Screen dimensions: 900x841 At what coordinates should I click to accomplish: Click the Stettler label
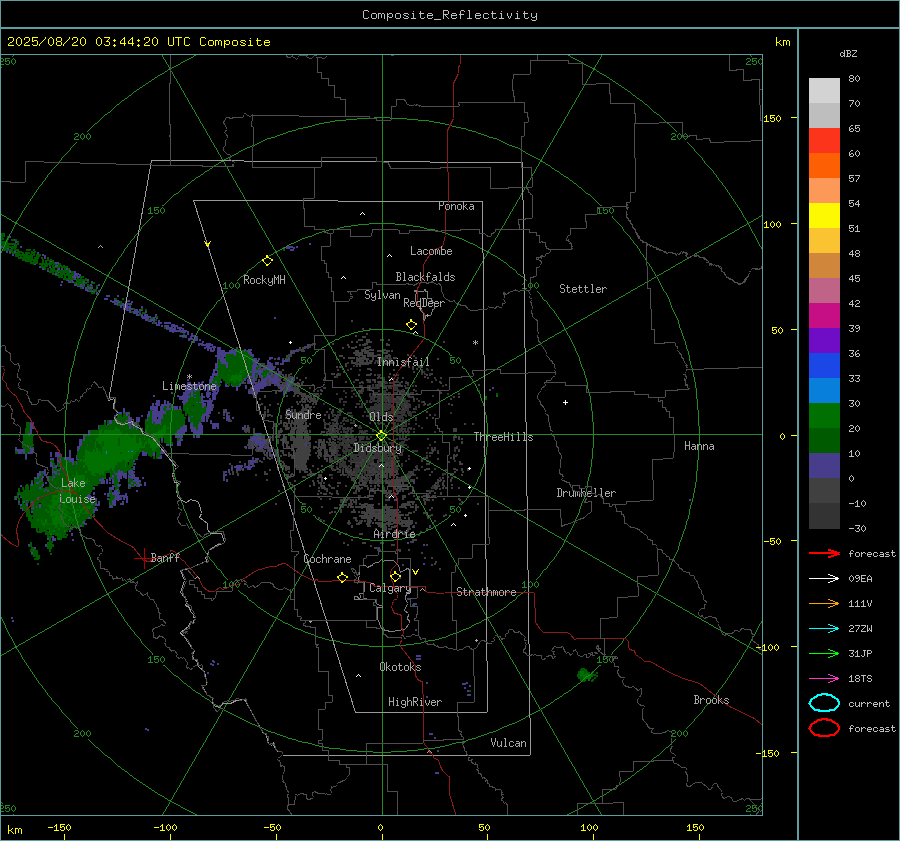[583, 289]
